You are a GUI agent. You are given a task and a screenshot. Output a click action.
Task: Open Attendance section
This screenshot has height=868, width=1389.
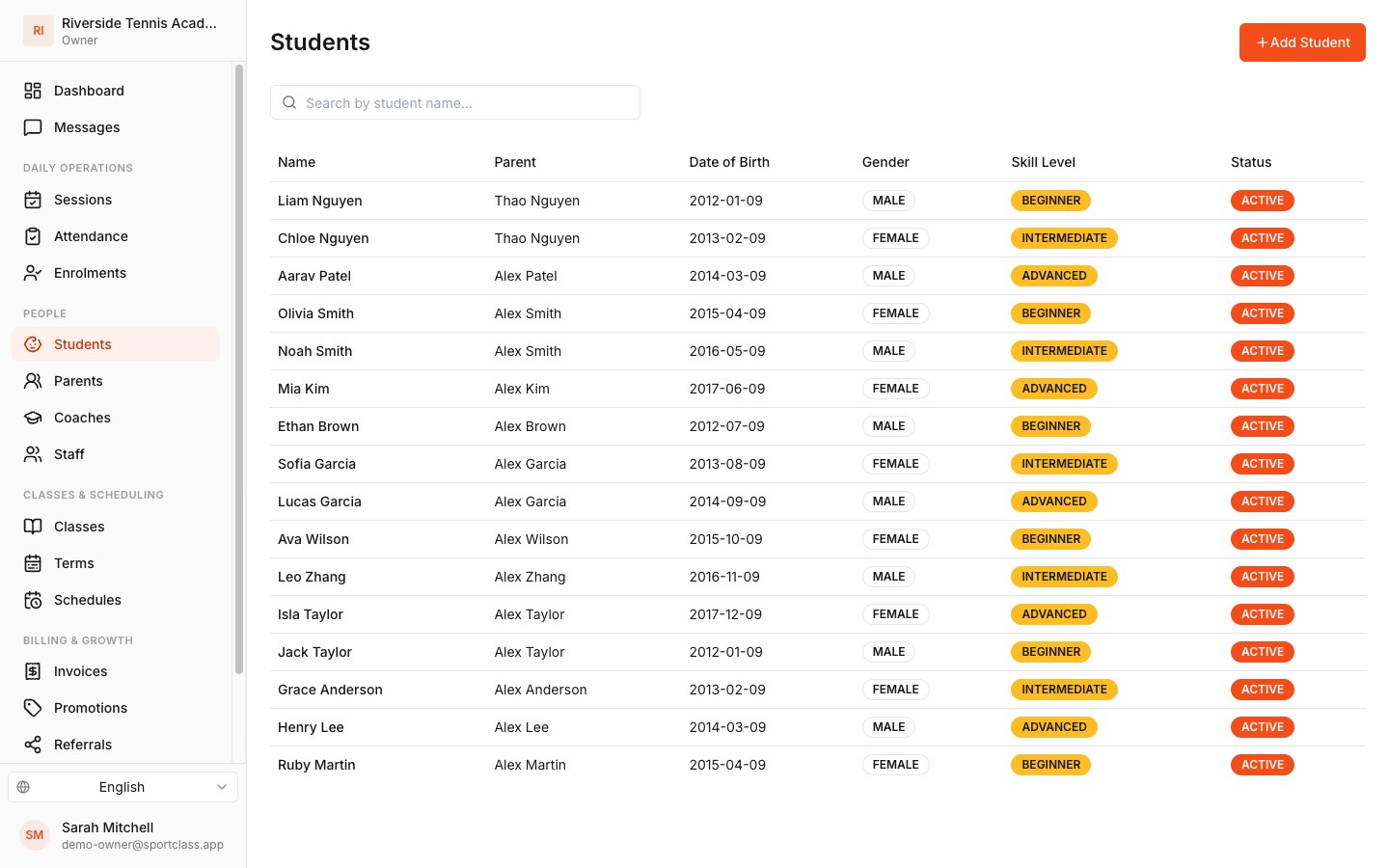point(116,236)
